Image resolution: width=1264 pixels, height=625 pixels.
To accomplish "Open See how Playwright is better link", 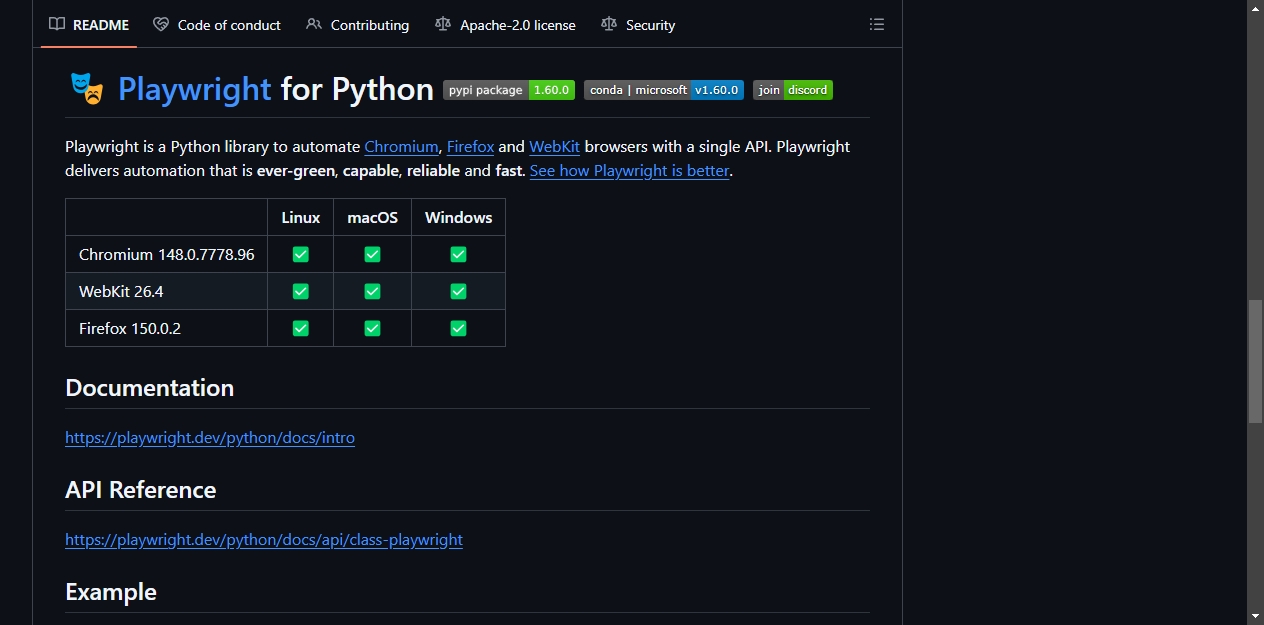I will (x=629, y=170).
